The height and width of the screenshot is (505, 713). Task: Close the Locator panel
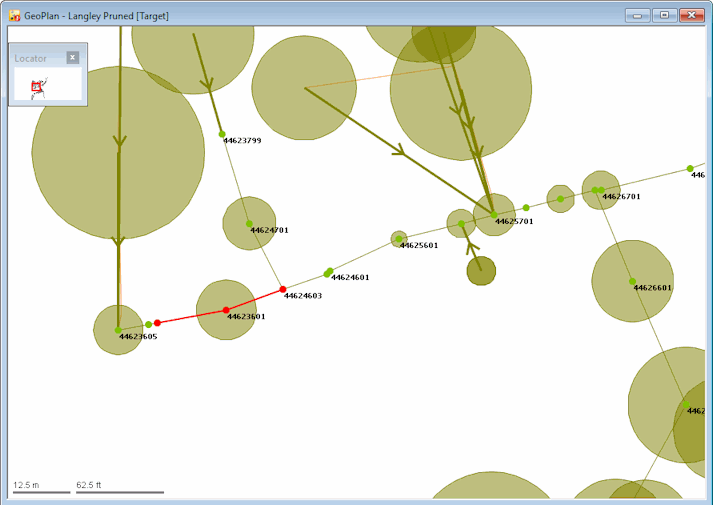point(72,57)
